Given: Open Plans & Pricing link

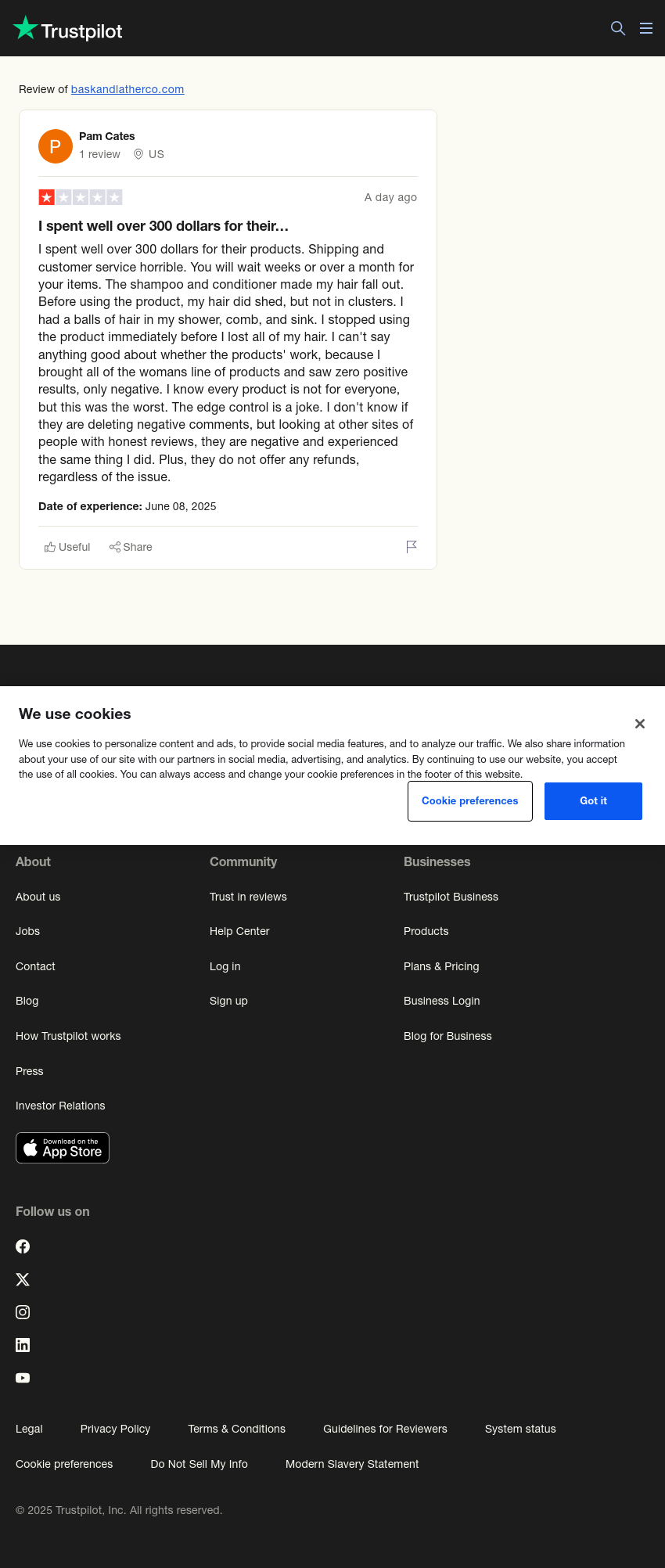Looking at the screenshot, I should click(442, 966).
